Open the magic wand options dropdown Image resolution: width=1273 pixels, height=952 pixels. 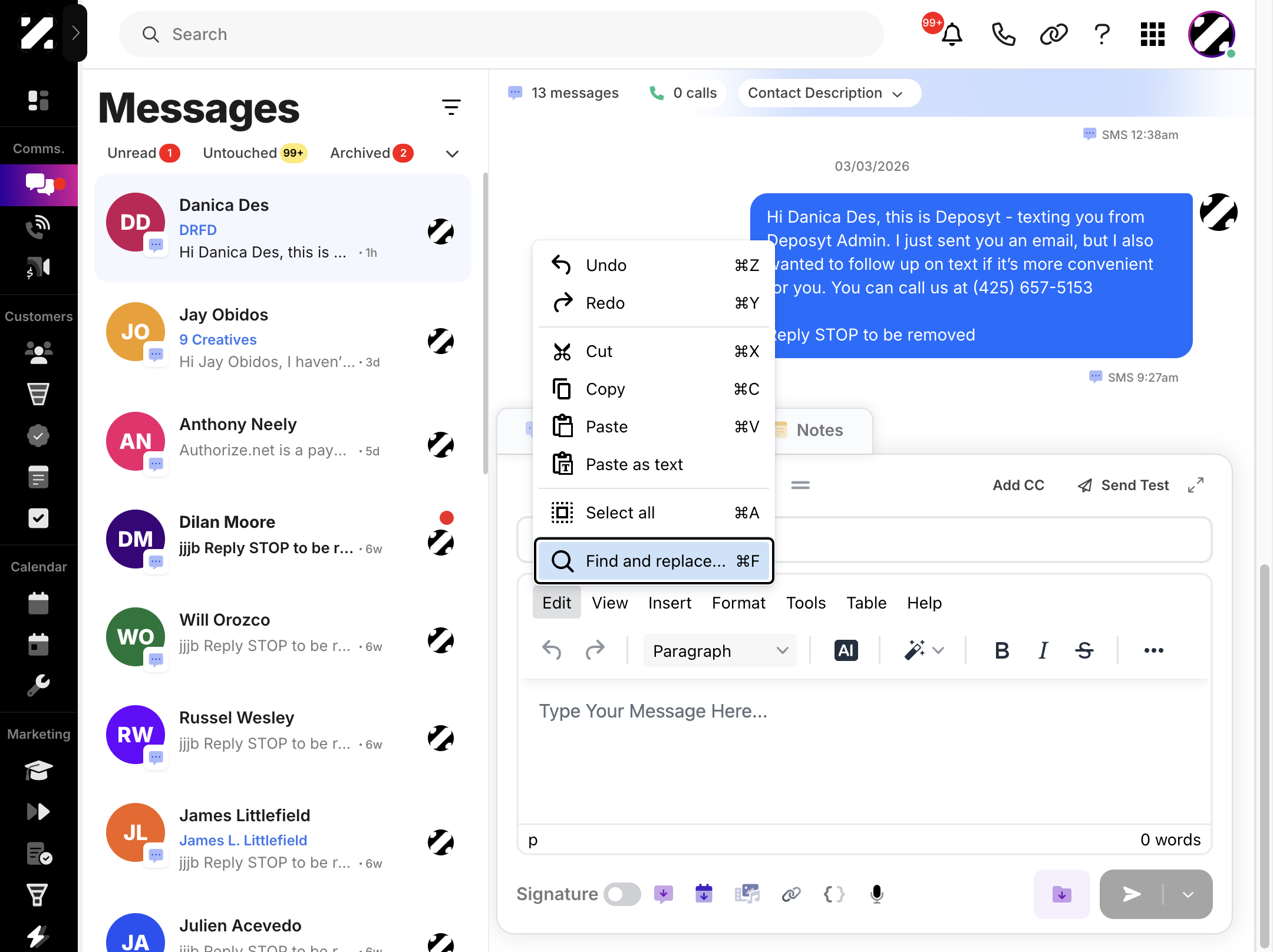click(x=938, y=650)
